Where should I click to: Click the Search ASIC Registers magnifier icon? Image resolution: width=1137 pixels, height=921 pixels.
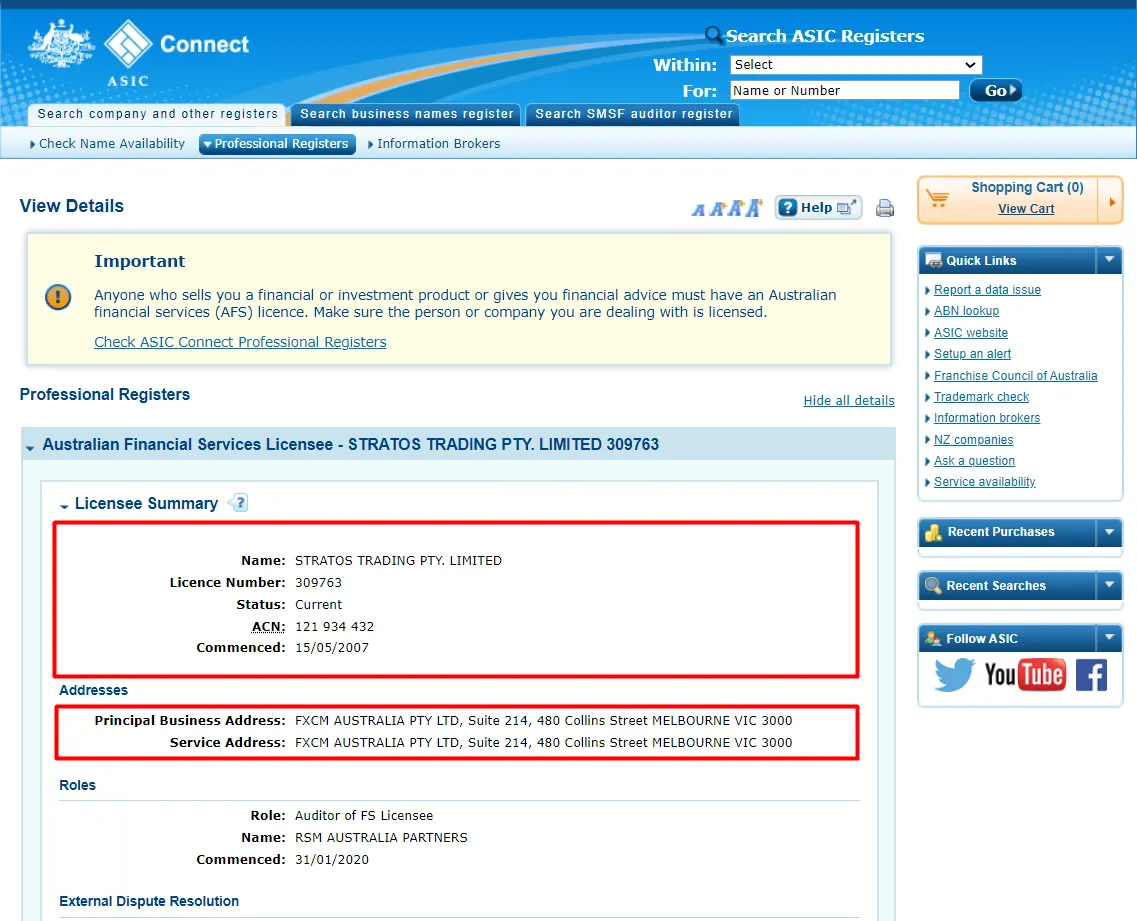point(714,35)
